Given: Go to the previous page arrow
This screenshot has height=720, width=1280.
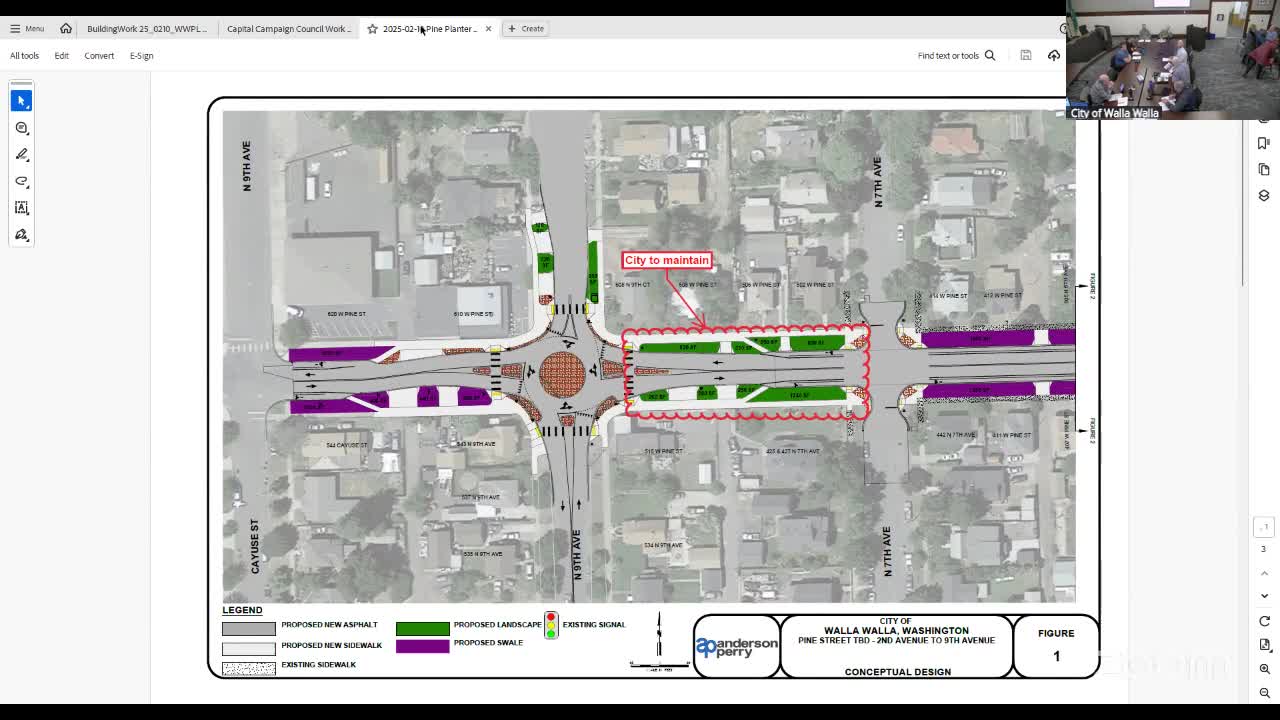Looking at the screenshot, I should pos(1264,572).
